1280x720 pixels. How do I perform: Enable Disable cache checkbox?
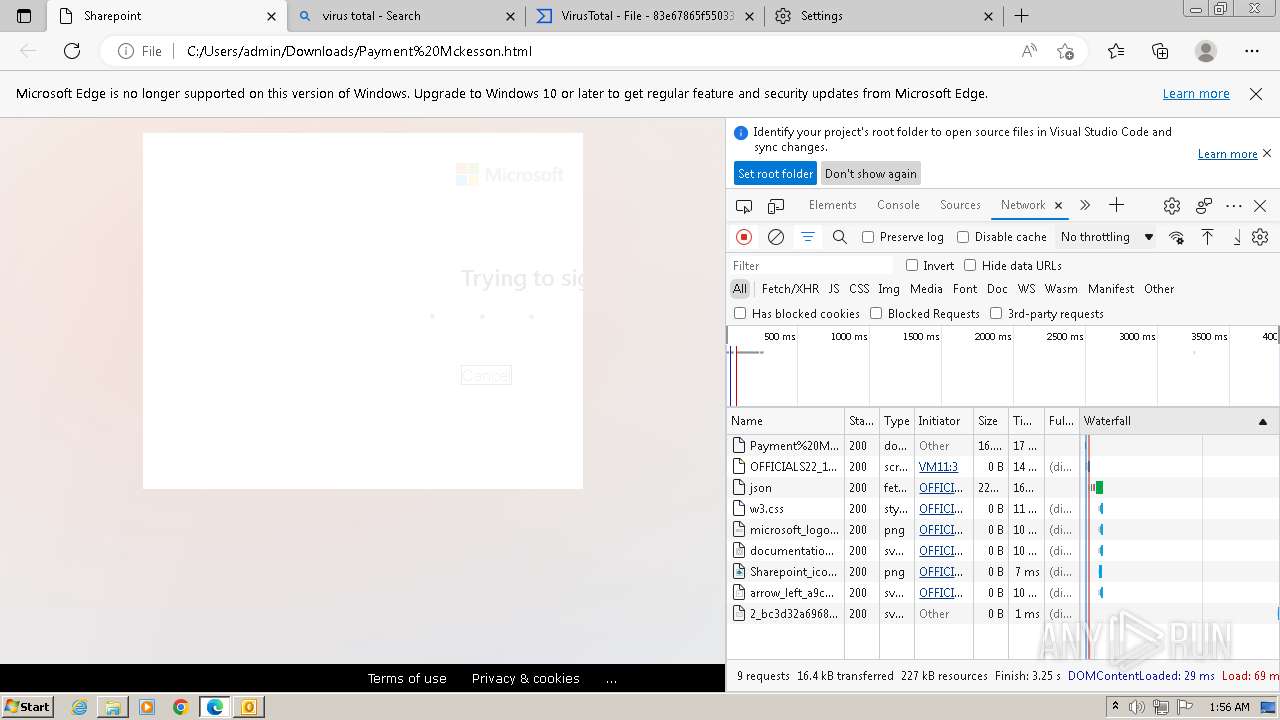[963, 237]
